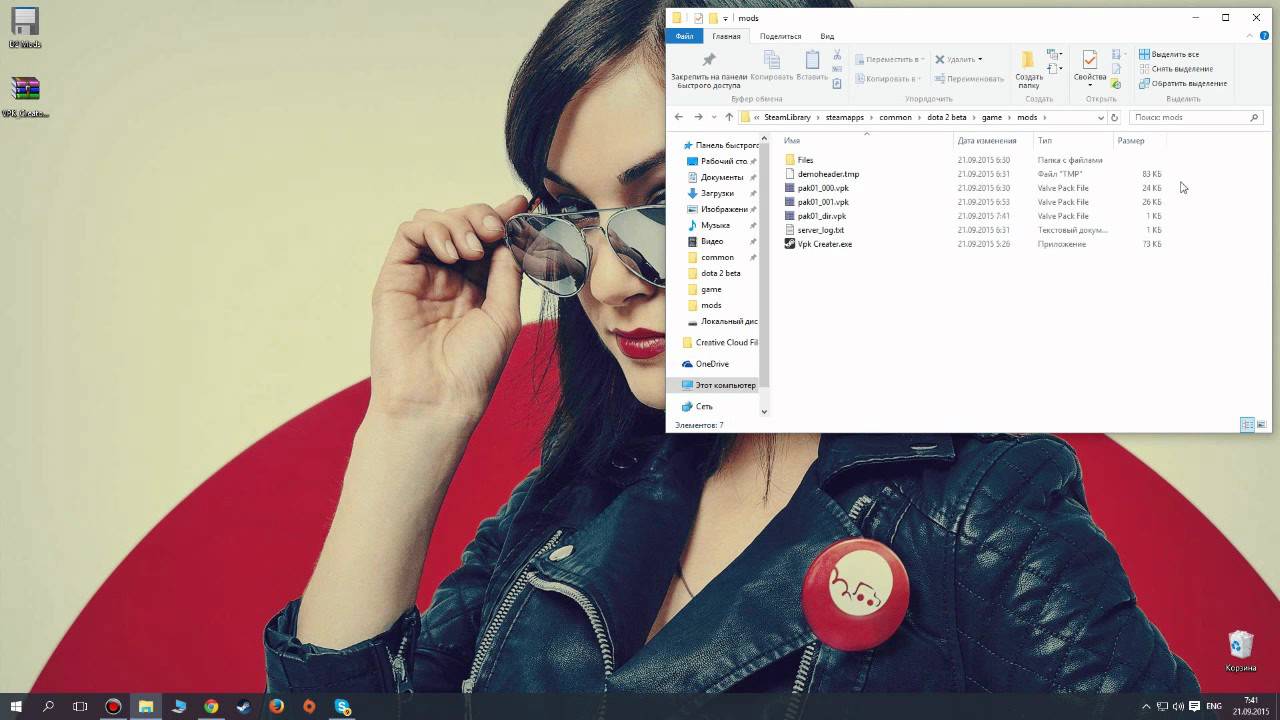Switch to the Вид ribbon tab
This screenshot has width=1280, height=720.
pos(827,36)
